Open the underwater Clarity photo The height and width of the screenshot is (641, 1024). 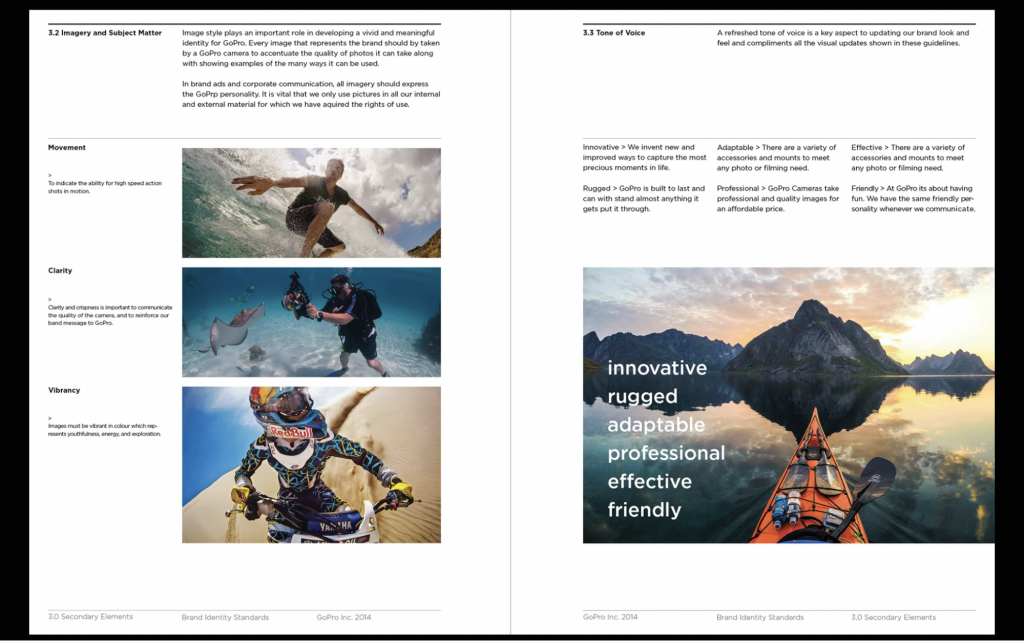point(310,322)
